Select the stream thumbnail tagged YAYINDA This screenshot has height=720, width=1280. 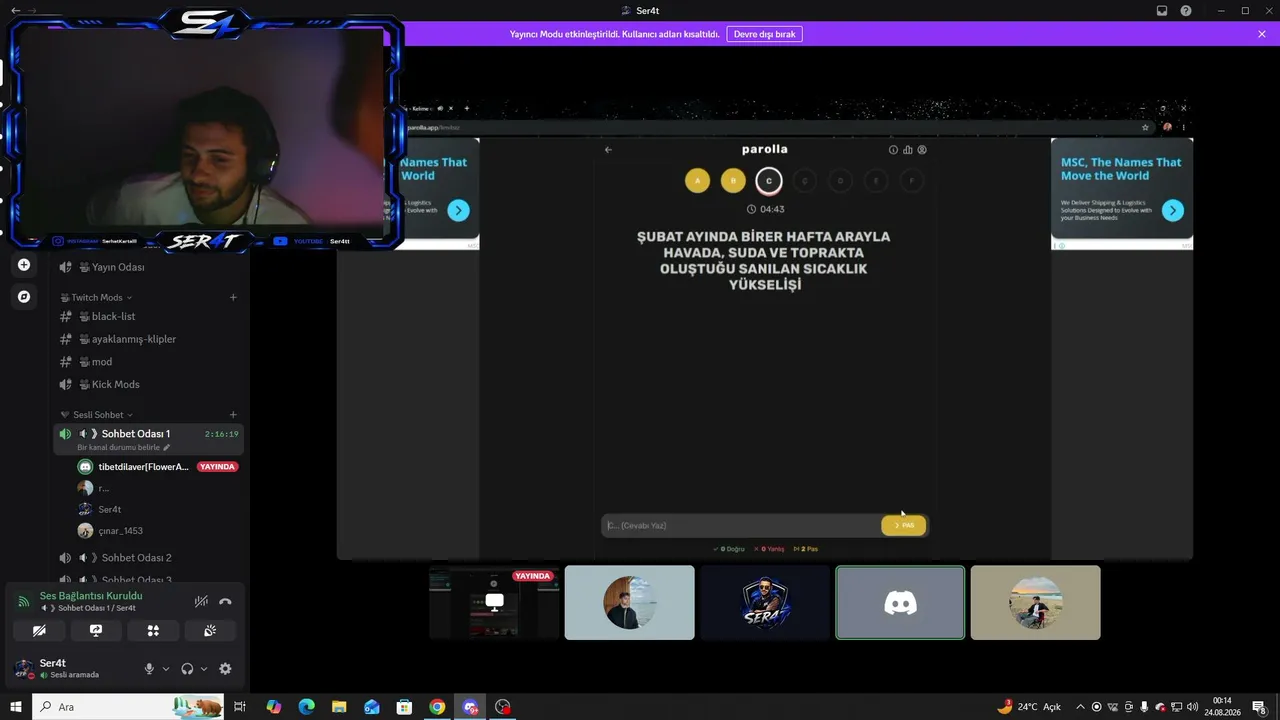pos(494,603)
